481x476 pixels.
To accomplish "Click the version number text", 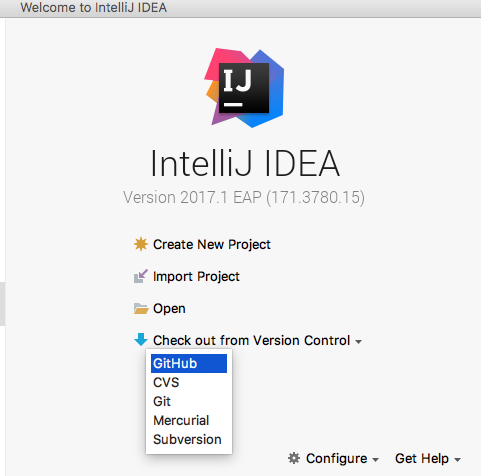I will point(244,197).
